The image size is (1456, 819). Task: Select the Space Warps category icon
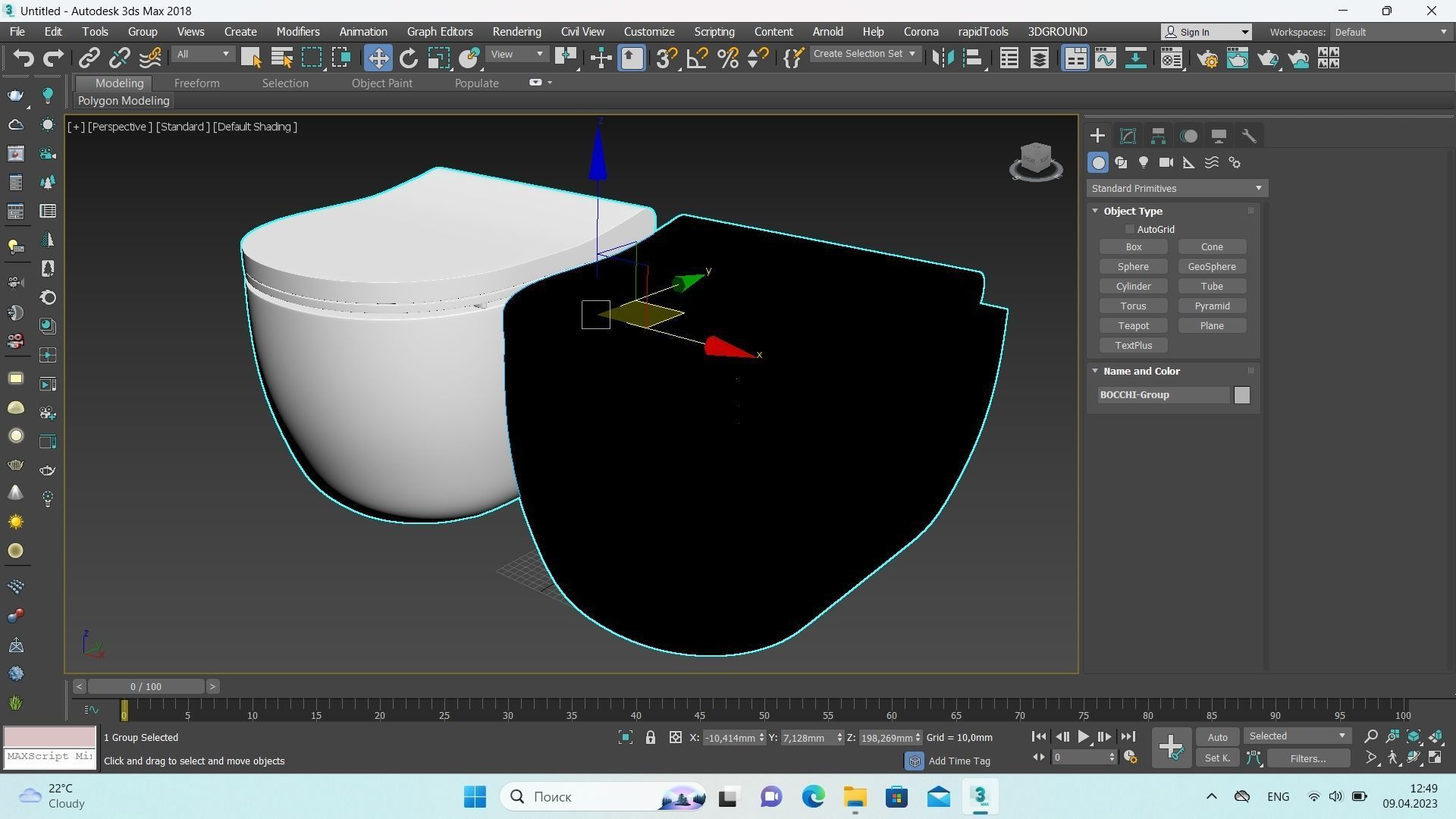[x=1212, y=162]
